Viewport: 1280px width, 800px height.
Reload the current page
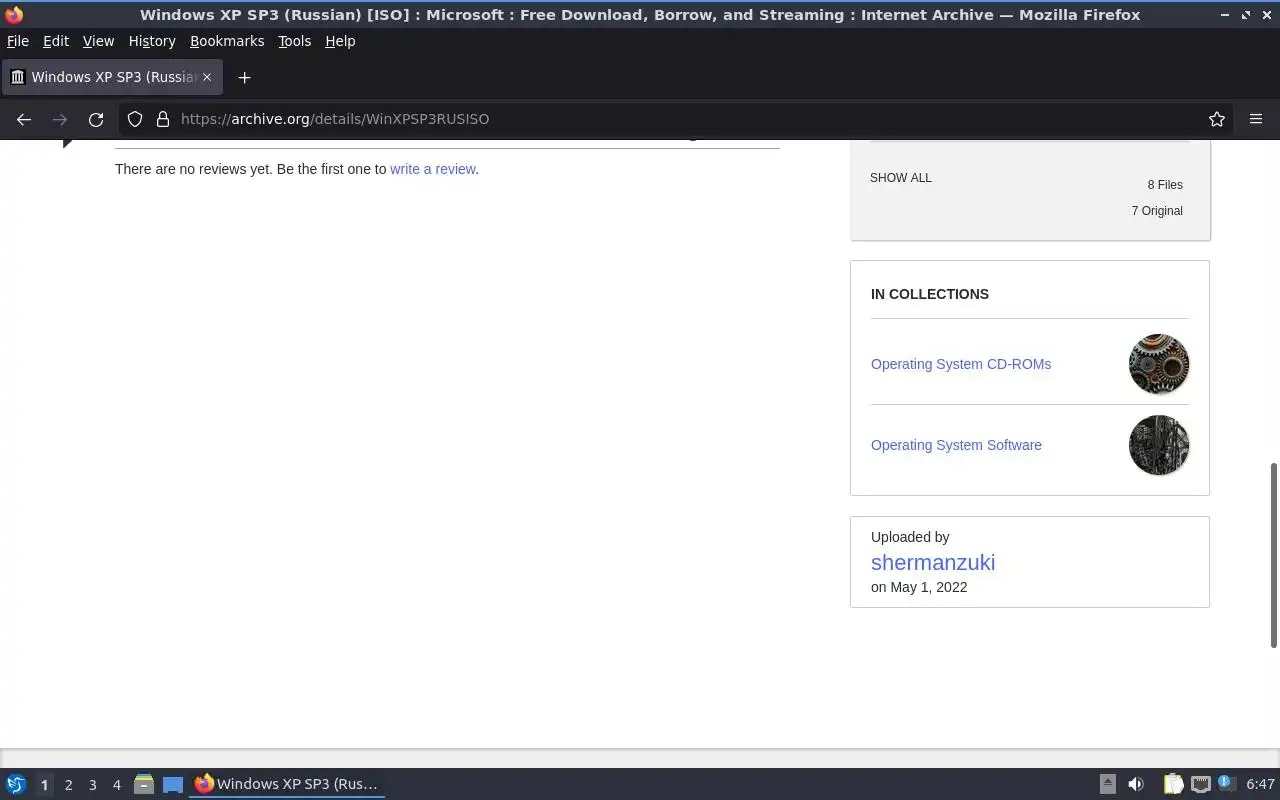point(96,119)
